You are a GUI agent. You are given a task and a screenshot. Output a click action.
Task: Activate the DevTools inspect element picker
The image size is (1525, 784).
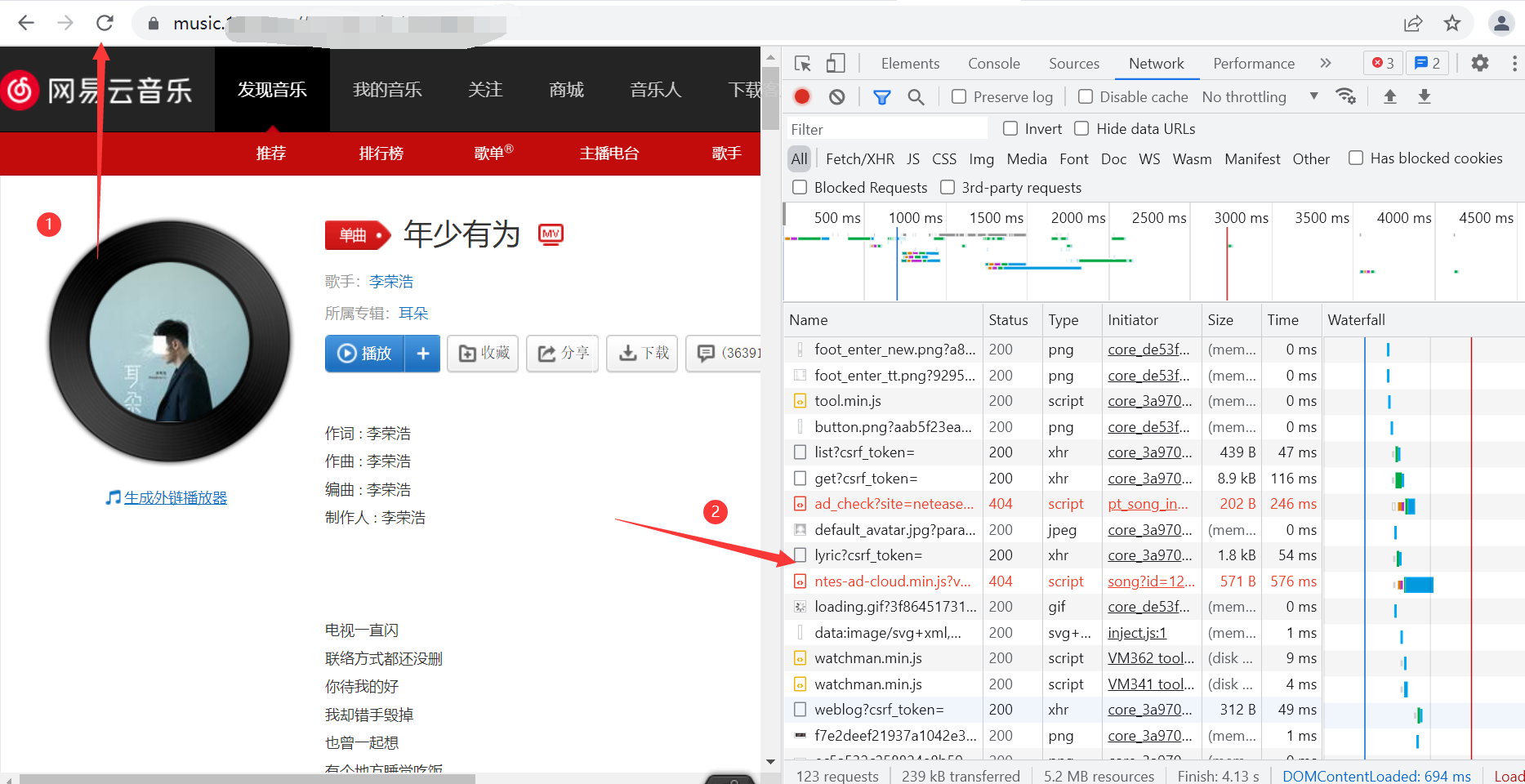[x=802, y=64]
